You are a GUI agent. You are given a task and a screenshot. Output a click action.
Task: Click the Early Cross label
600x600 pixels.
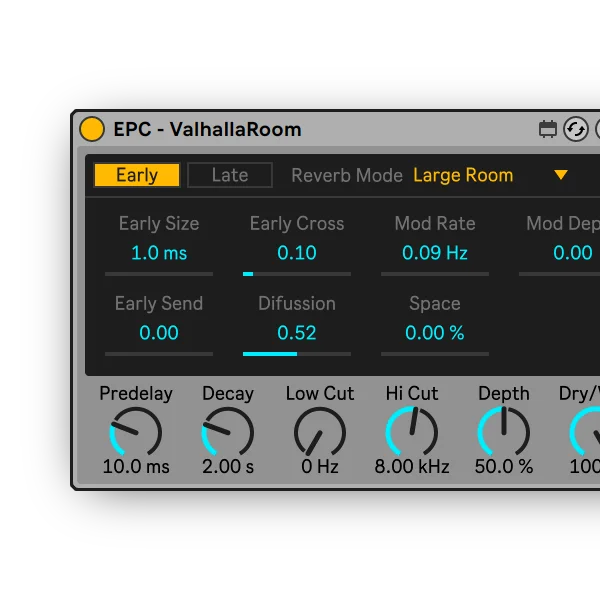tap(297, 223)
